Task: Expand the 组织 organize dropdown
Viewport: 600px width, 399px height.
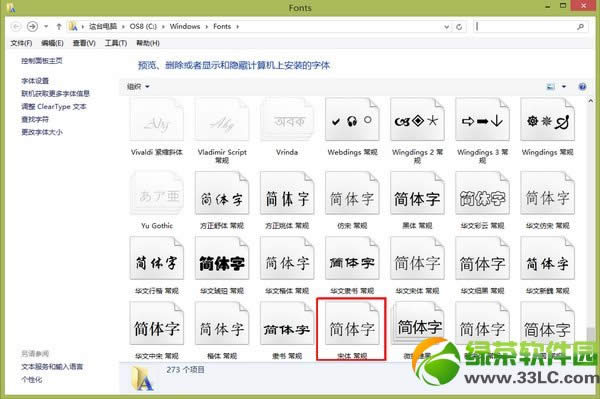Action: [138, 87]
